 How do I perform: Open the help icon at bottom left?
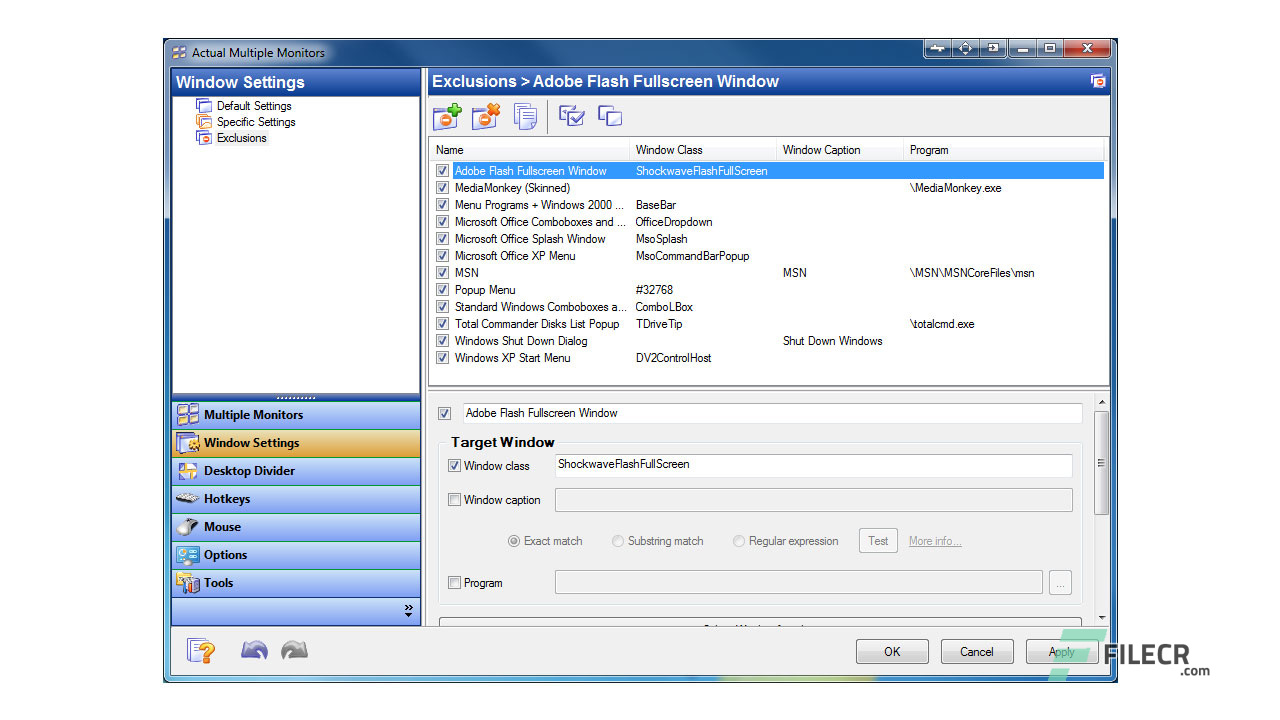click(x=202, y=651)
